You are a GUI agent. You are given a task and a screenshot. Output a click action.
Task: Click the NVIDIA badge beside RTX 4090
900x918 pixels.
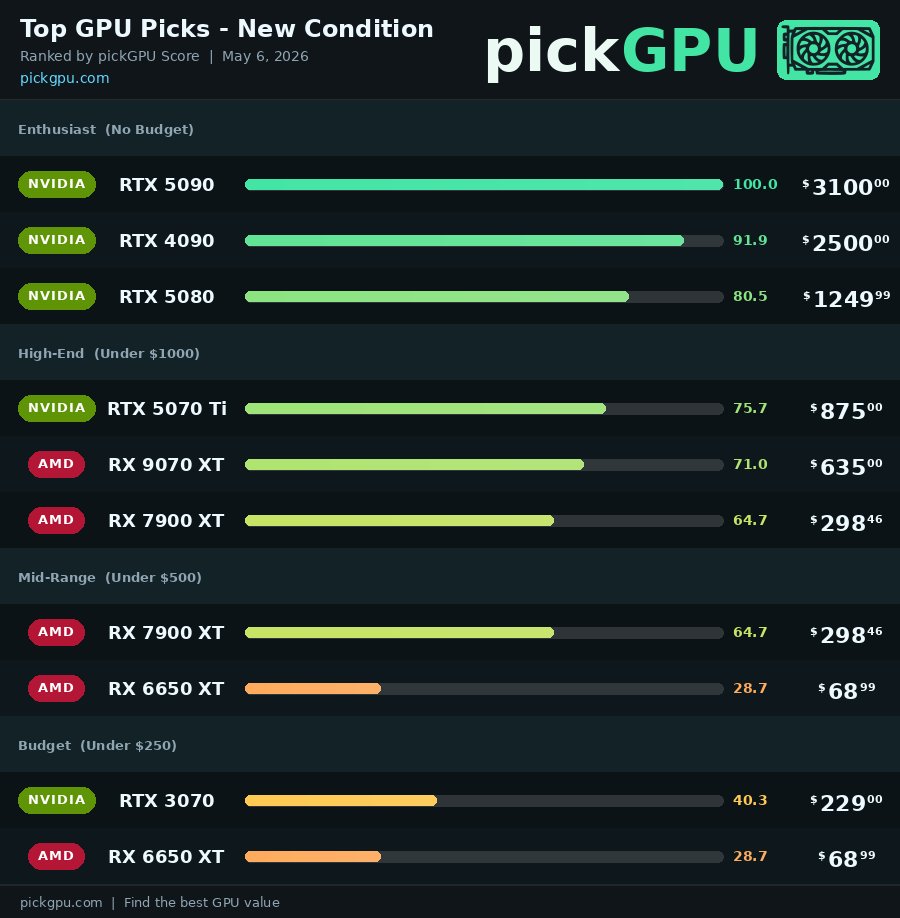point(57,240)
